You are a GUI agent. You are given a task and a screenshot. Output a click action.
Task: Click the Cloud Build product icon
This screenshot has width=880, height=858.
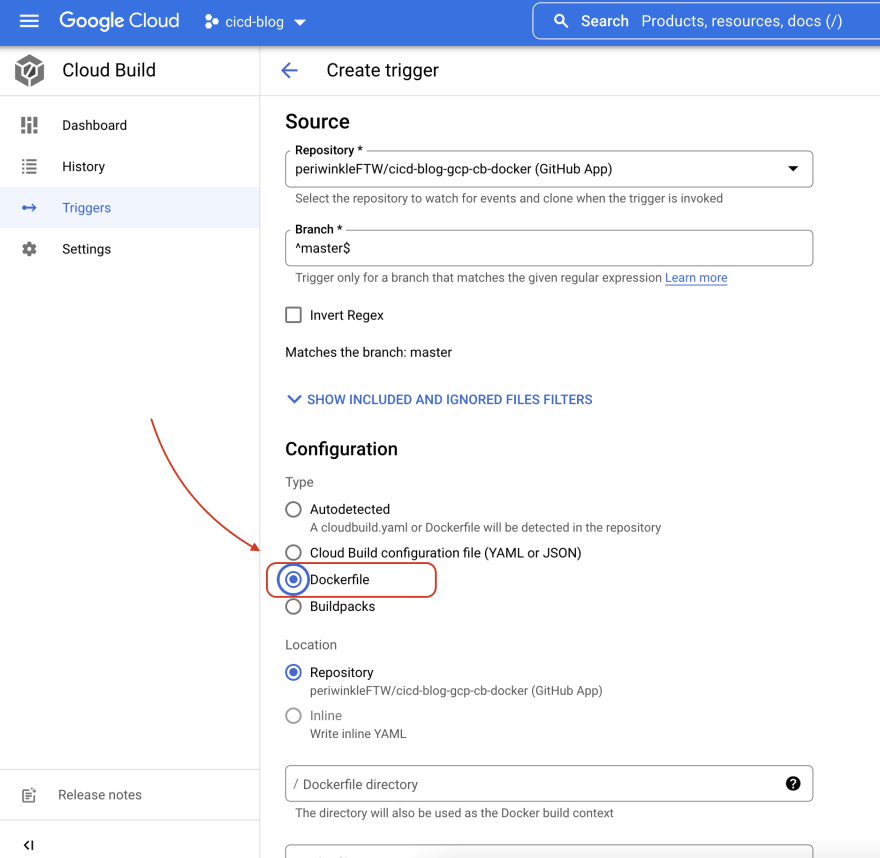pyautogui.click(x=29, y=71)
